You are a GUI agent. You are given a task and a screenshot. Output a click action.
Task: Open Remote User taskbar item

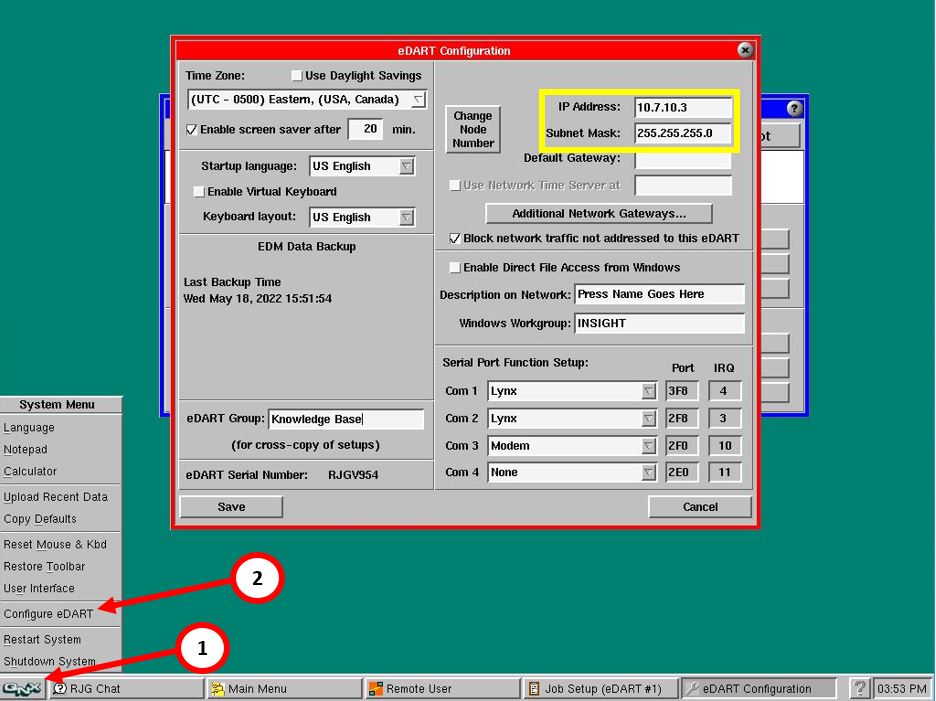click(442, 688)
